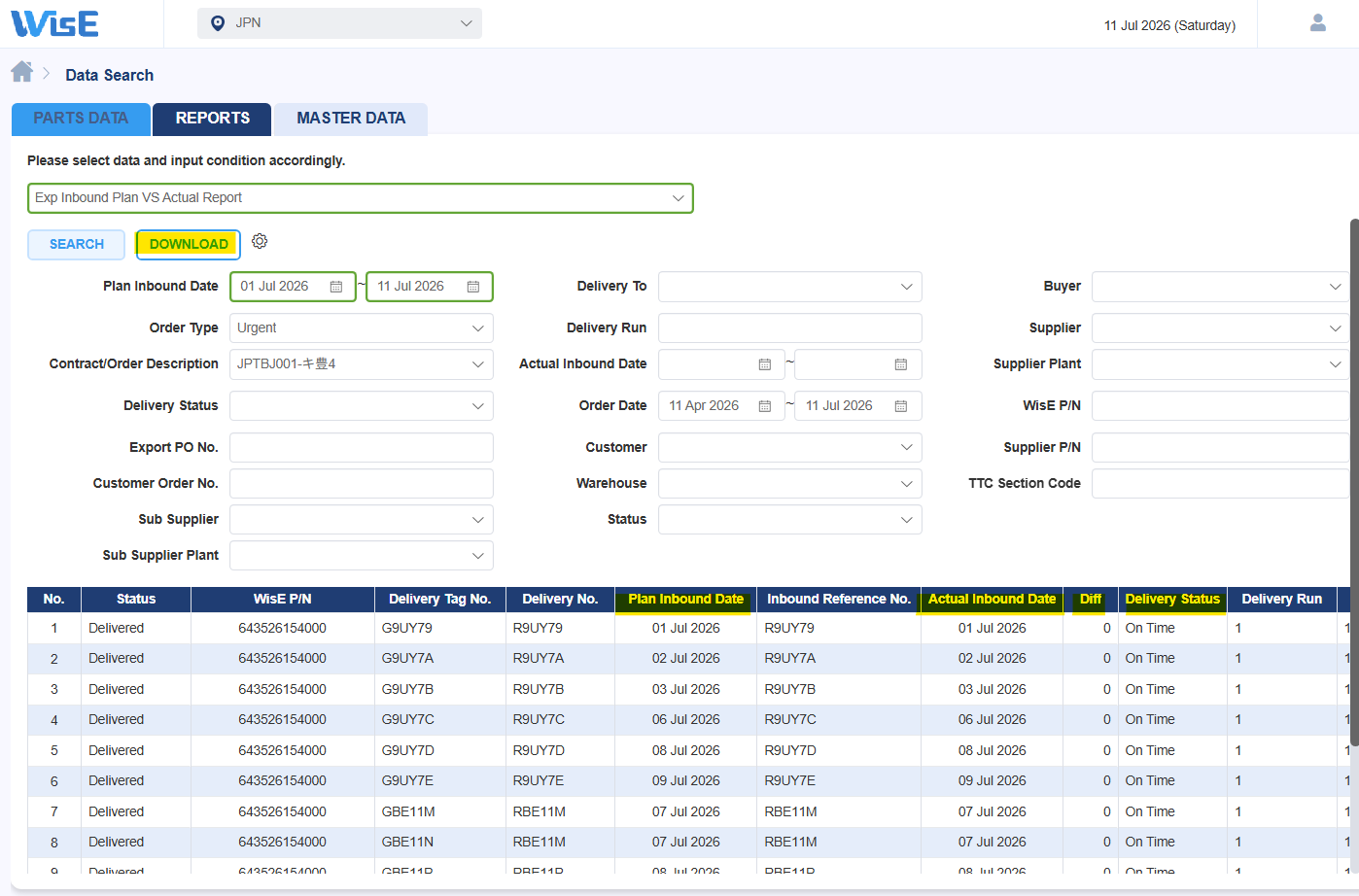Click the home icon in breadcrumb

coord(22,72)
